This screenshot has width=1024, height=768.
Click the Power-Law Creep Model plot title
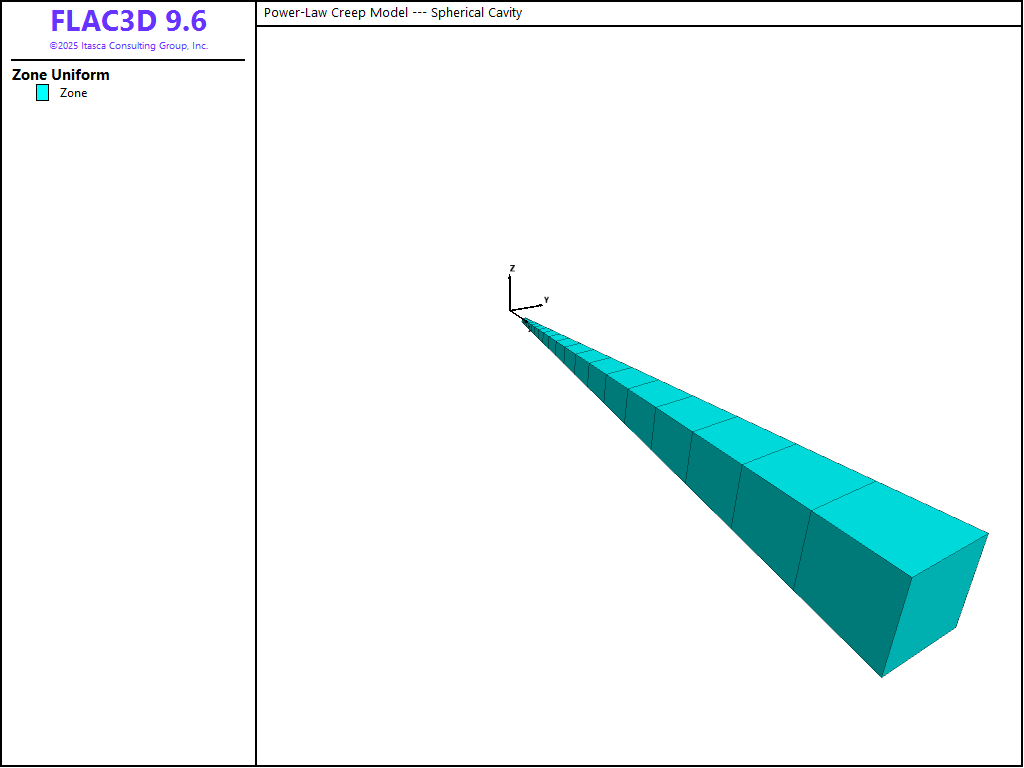pyautogui.click(x=393, y=13)
